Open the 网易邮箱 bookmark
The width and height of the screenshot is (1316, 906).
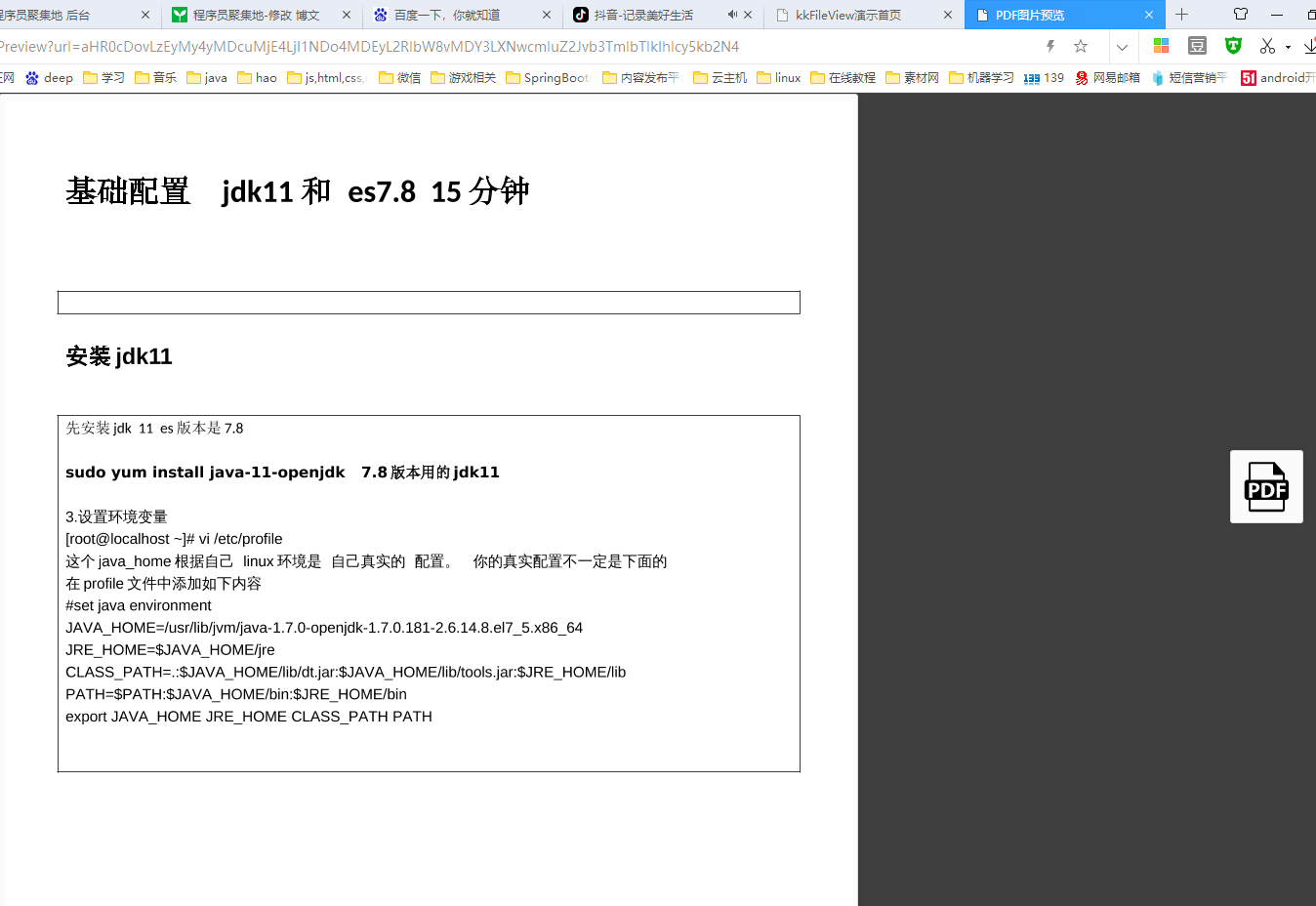click(1108, 78)
